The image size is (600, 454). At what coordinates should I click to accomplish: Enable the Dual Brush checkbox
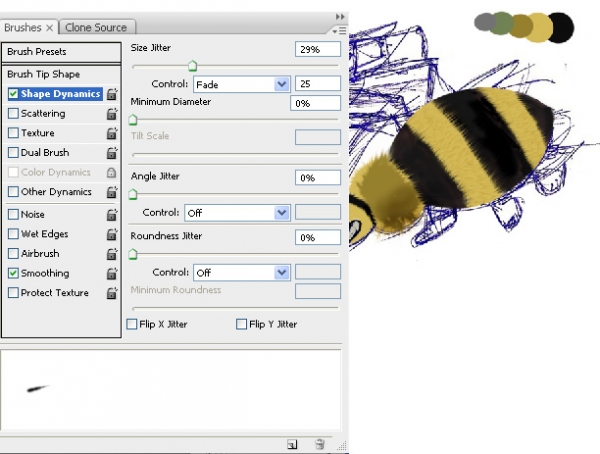(x=13, y=152)
